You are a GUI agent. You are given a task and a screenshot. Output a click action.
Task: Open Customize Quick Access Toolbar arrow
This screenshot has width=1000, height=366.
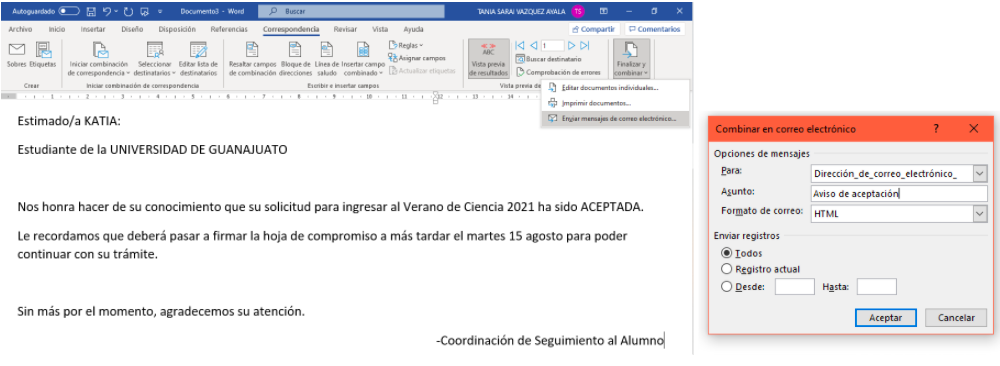tap(160, 11)
